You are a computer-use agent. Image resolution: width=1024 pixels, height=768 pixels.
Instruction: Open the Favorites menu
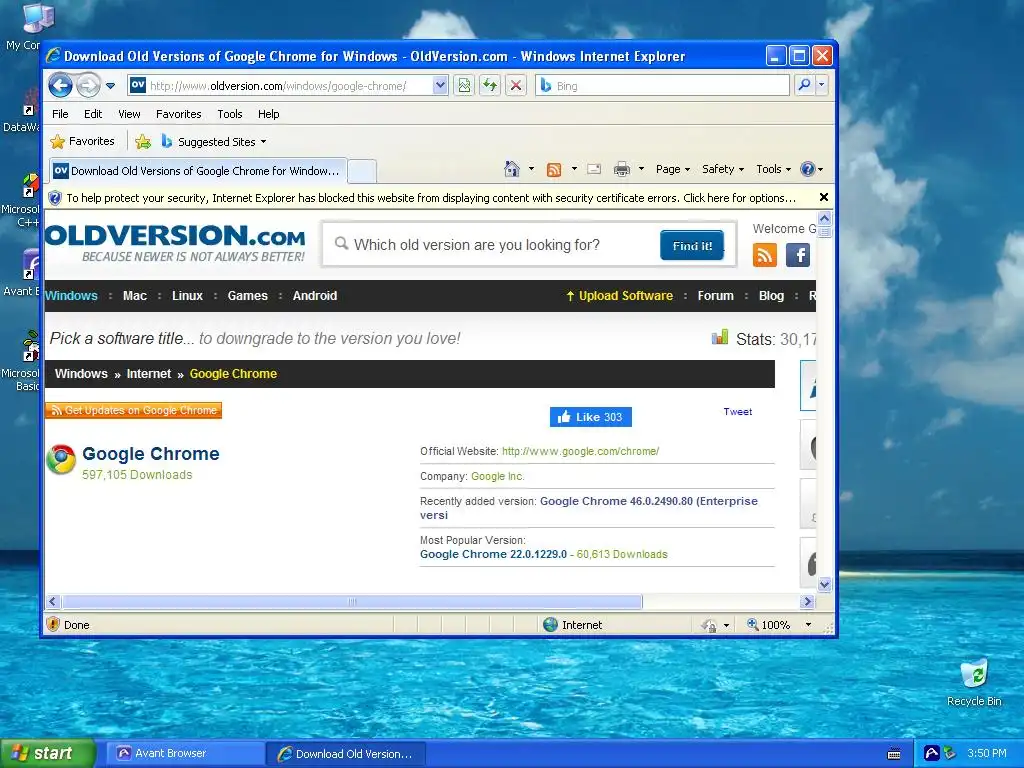(x=178, y=114)
